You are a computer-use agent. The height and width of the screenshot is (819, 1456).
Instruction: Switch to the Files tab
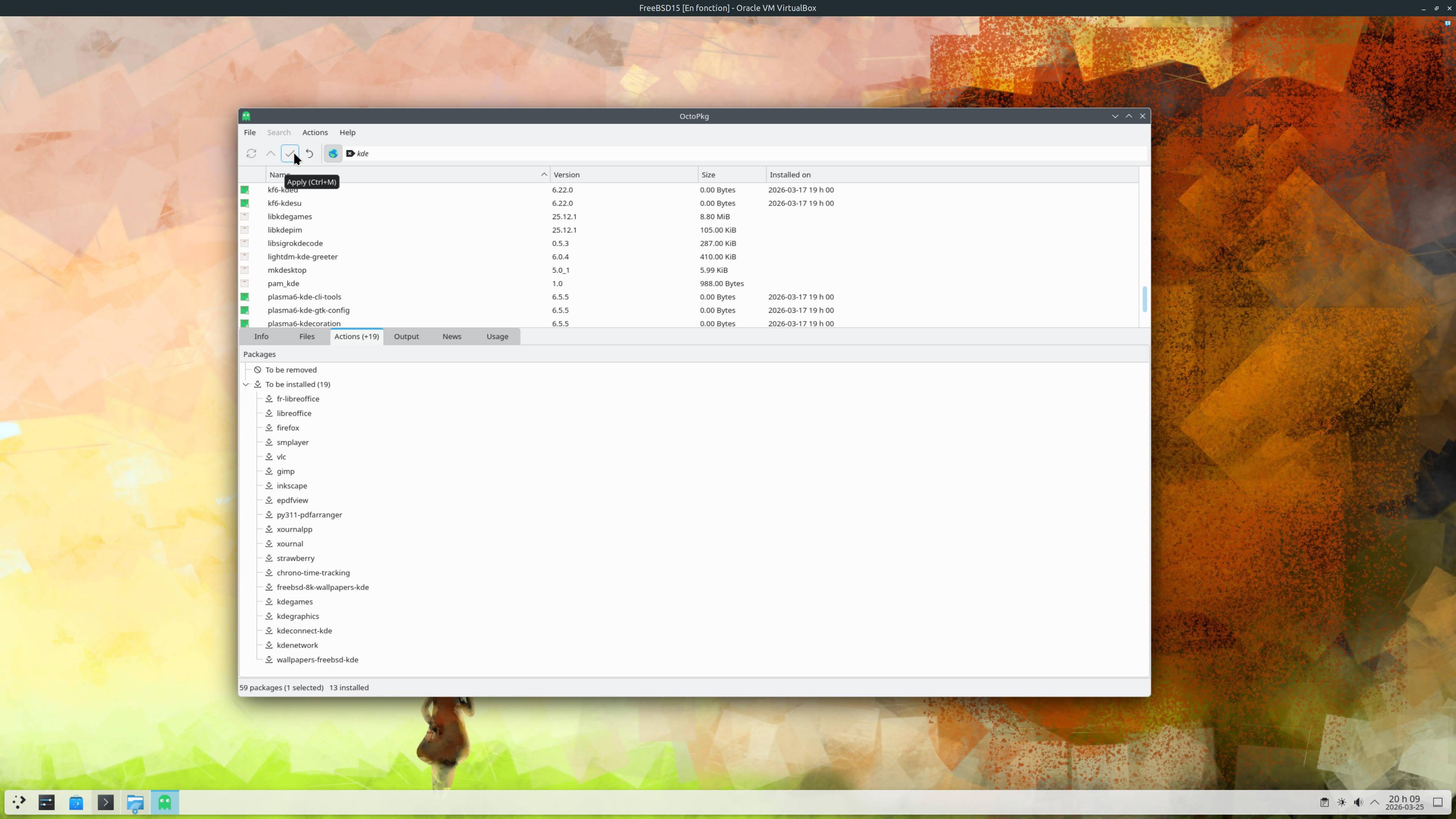pos(307,336)
